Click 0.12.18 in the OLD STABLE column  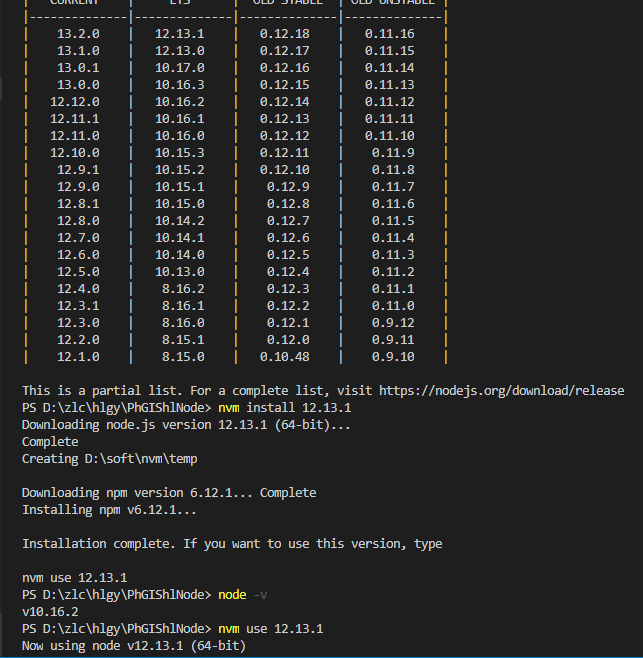pyautogui.click(x=284, y=33)
